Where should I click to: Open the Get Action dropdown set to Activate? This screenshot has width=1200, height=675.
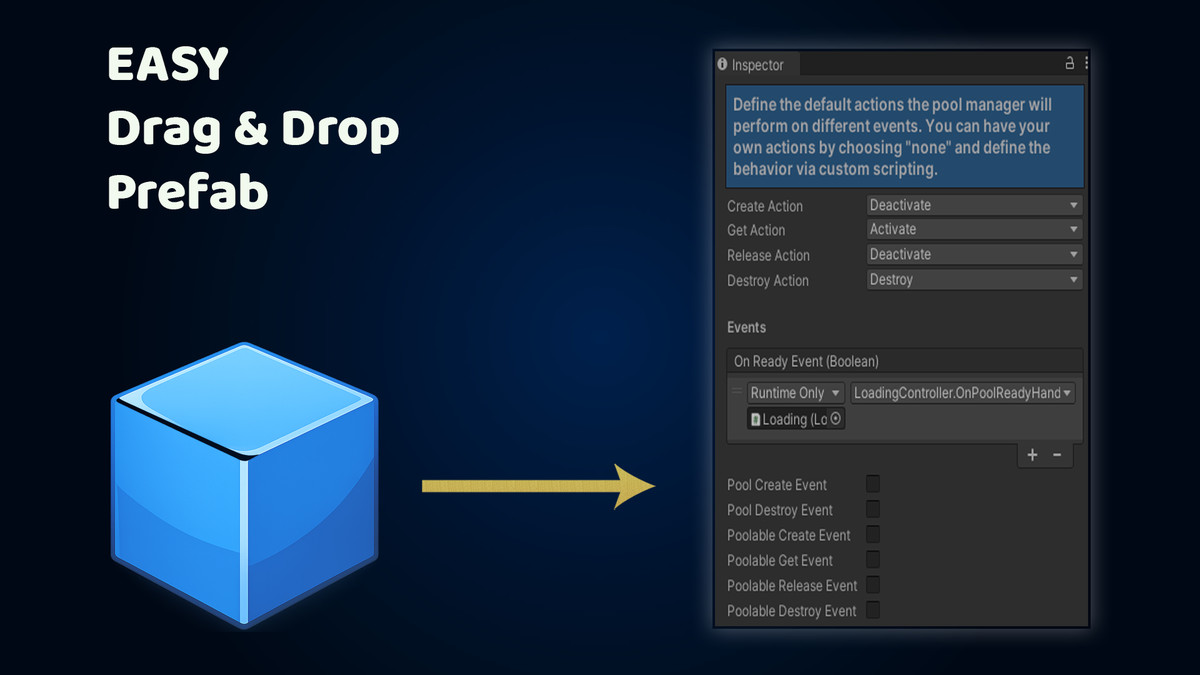point(975,229)
